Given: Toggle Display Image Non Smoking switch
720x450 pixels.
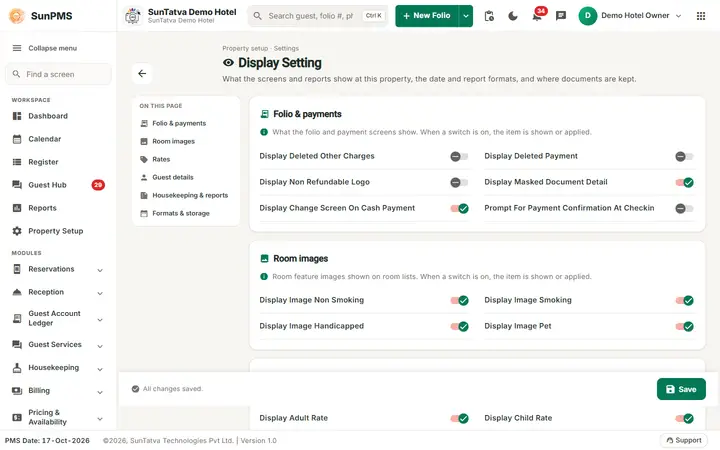Looking at the screenshot, I should 459,300.
